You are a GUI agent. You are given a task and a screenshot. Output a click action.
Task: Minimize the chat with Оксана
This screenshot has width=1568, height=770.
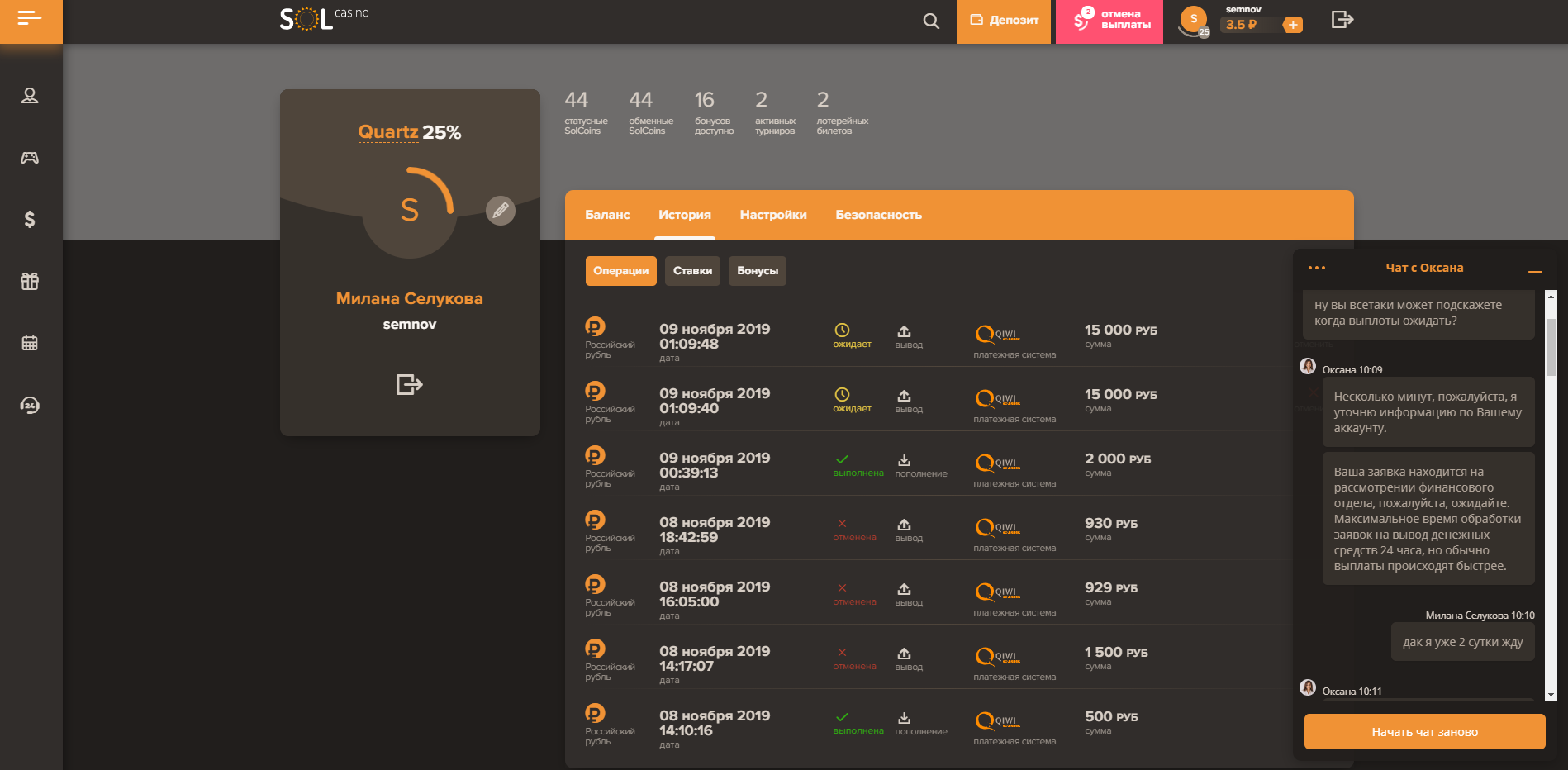(1535, 270)
